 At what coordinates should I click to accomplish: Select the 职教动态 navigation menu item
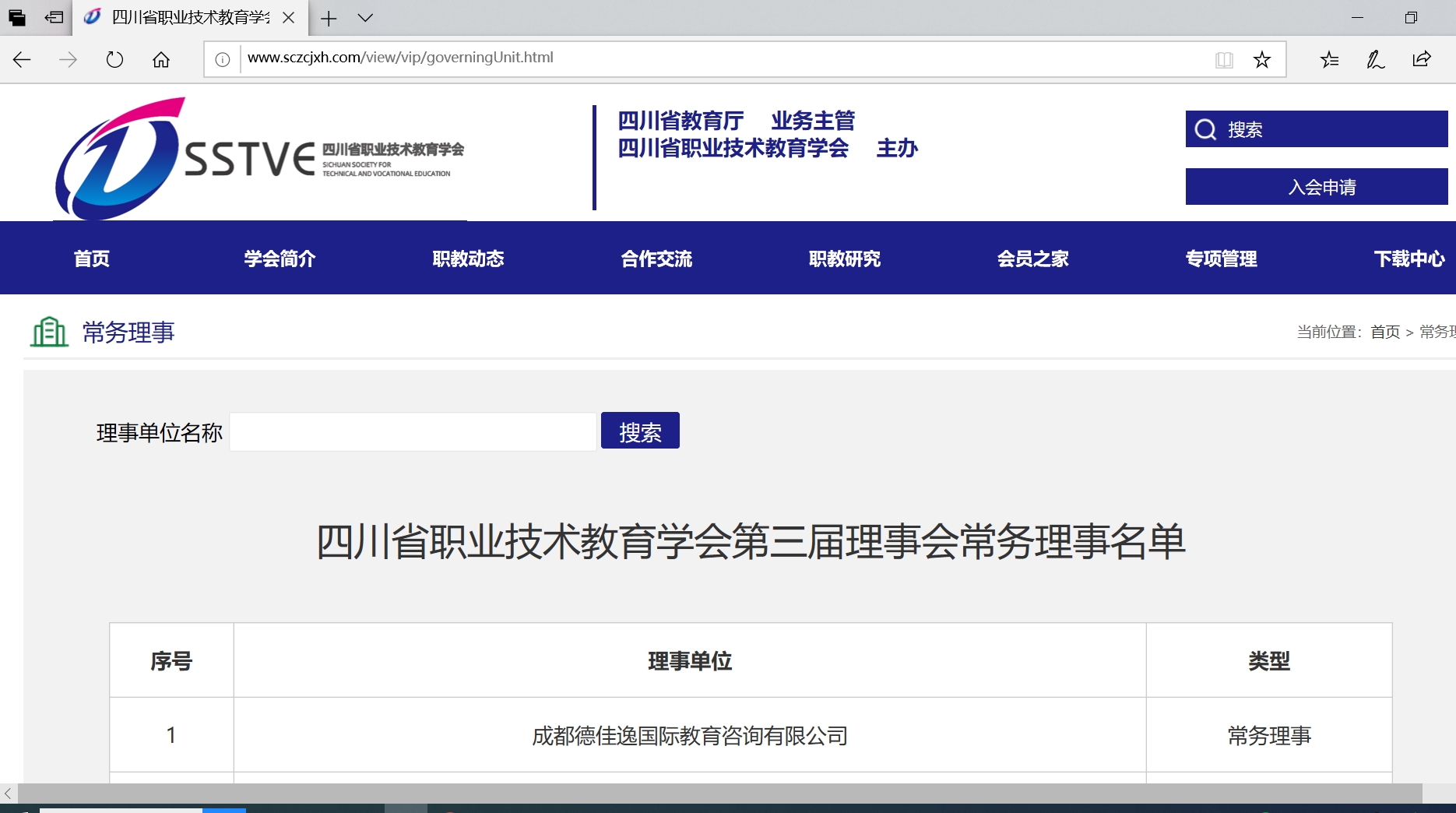(468, 259)
